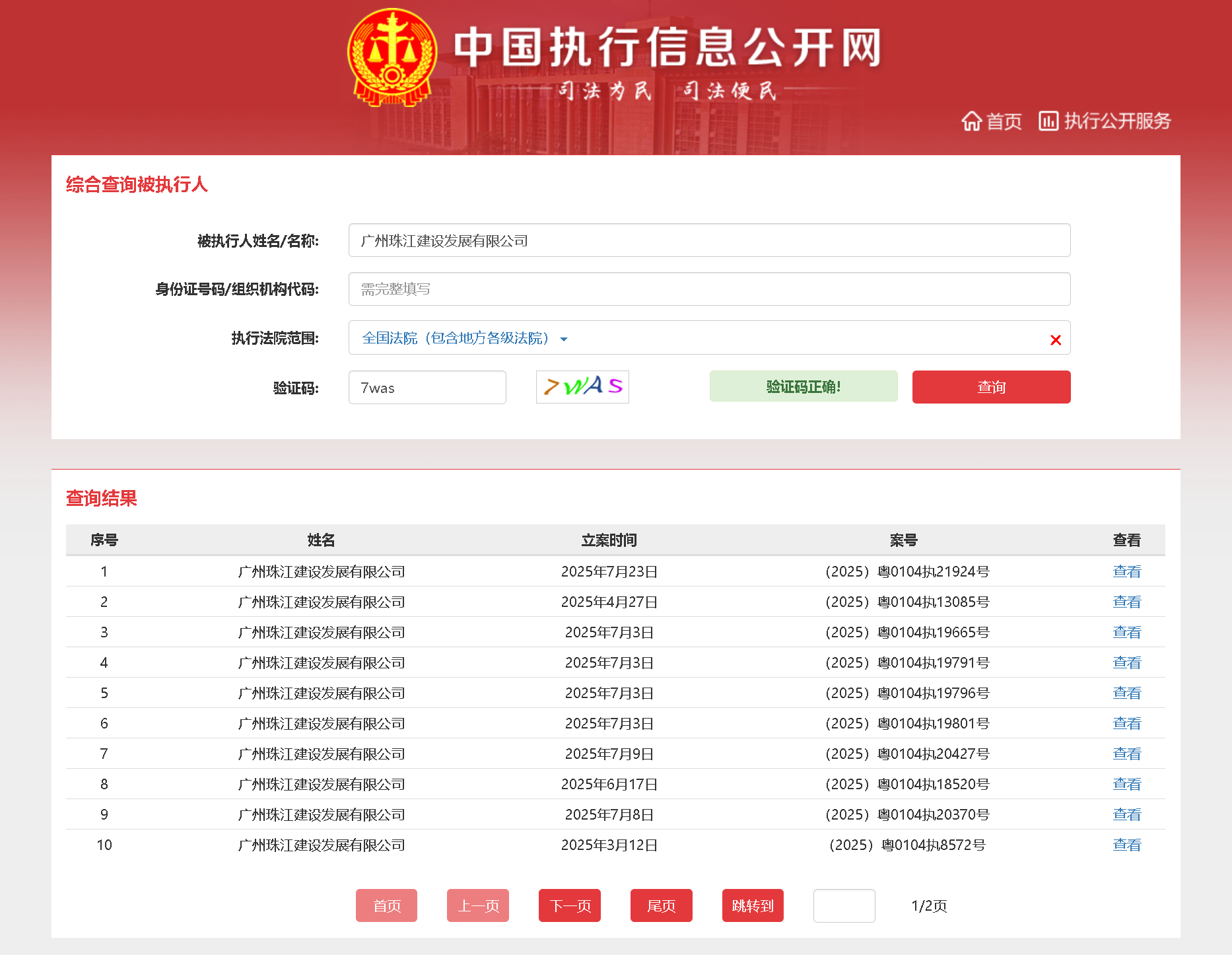Select date 2025年4月27日 in row 2
Viewport: 1232px width, 955px height.
click(609, 602)
